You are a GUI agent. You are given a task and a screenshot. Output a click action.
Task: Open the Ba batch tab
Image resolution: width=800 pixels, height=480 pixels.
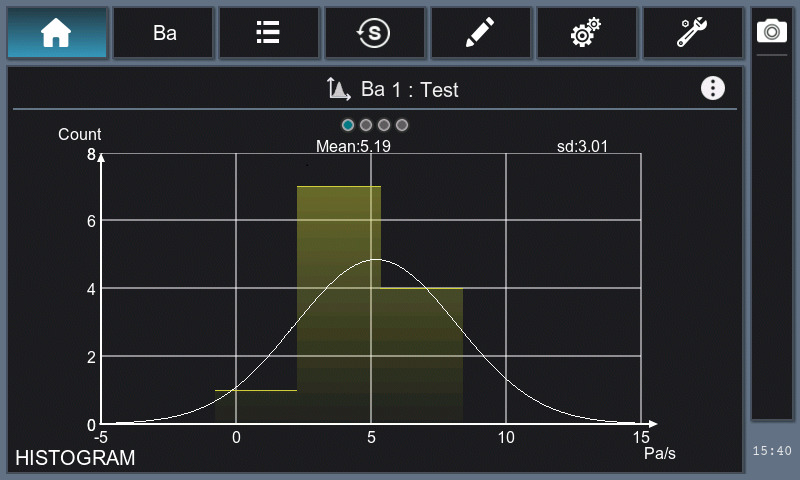(x=163, y=33)
